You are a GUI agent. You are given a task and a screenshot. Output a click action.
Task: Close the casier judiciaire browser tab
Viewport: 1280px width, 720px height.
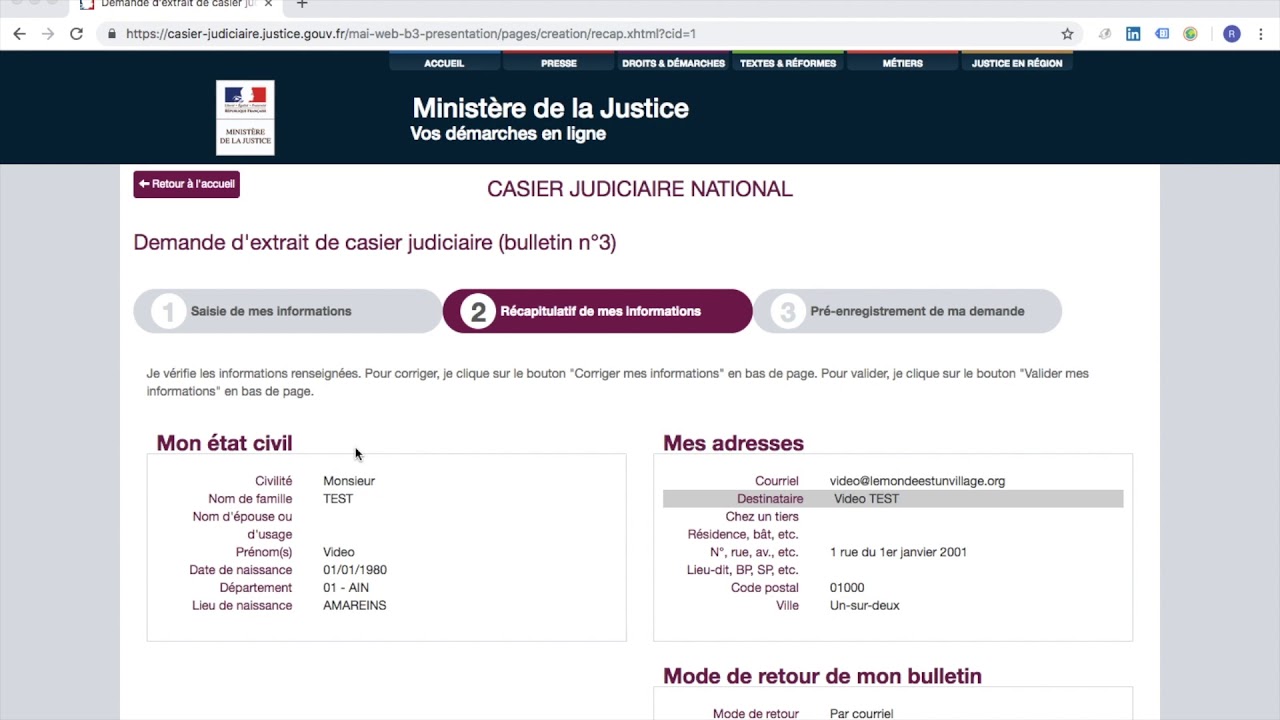[x=268, y=5]
